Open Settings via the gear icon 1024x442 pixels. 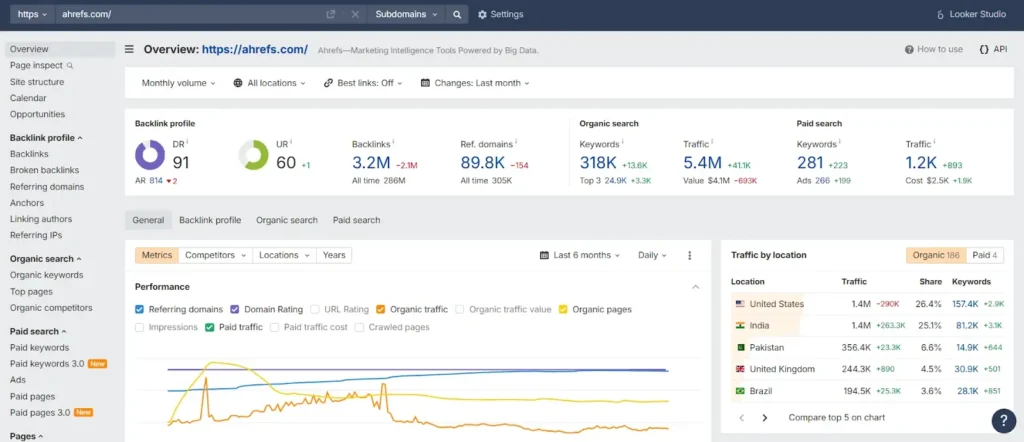coord(483,14)
